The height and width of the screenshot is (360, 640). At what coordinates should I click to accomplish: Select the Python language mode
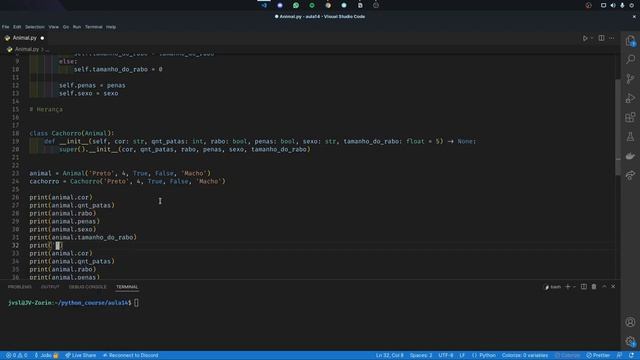pyautogui.click(x=484, y=356)
